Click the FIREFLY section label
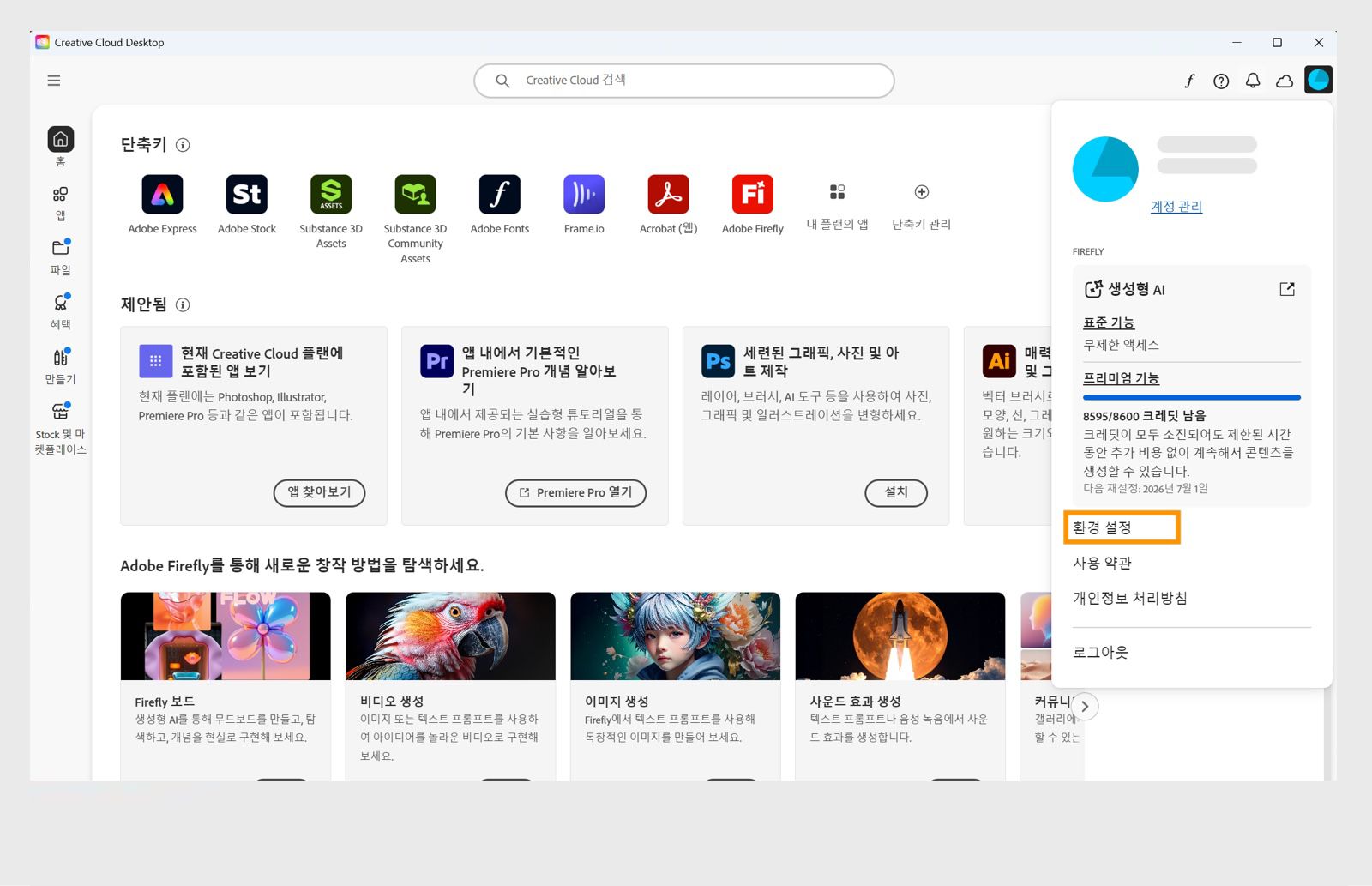 pyautogui.click(x=1088, y=251)
